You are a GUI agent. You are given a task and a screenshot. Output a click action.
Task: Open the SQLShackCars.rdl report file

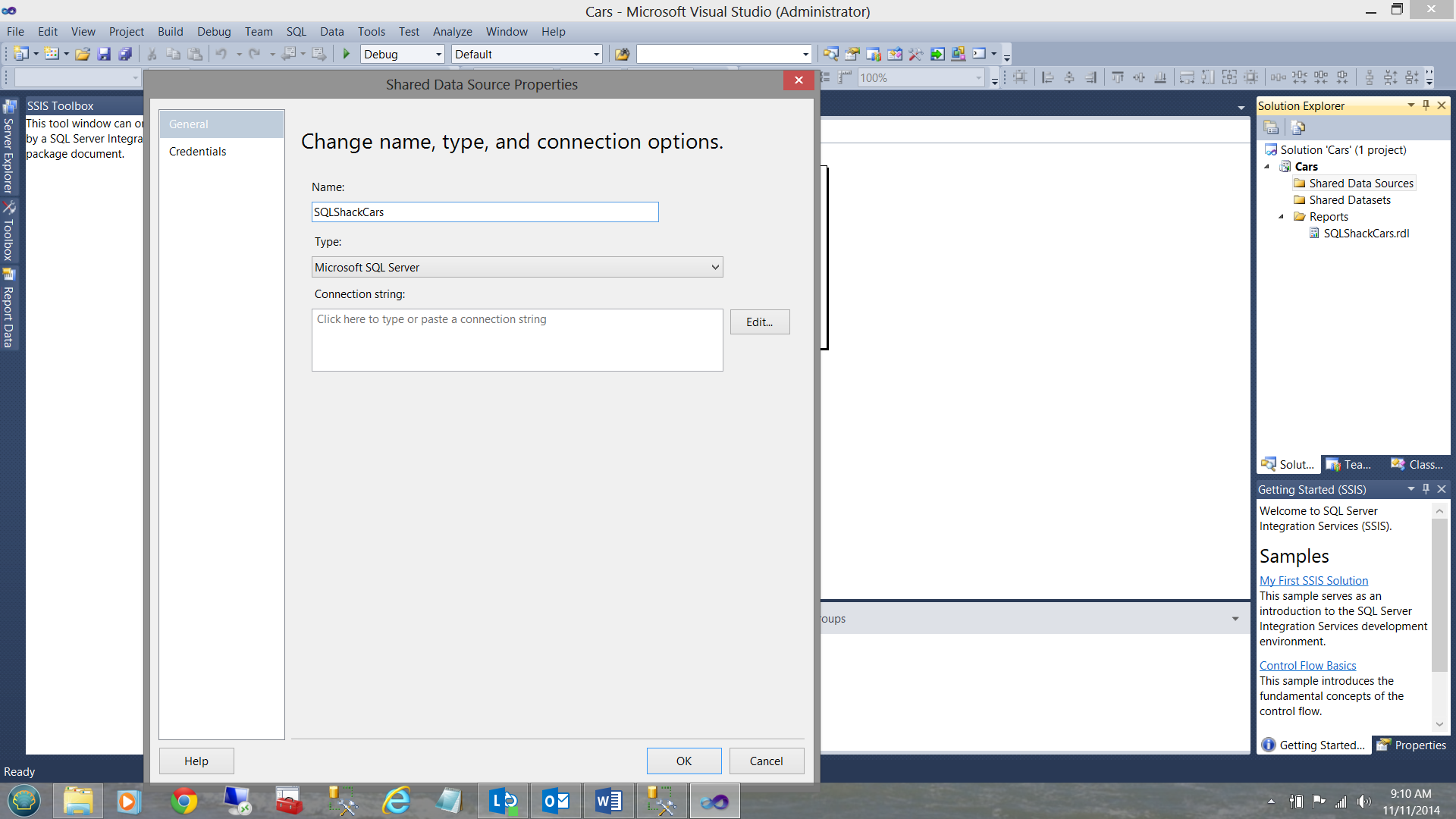[x=1366, y=234]
